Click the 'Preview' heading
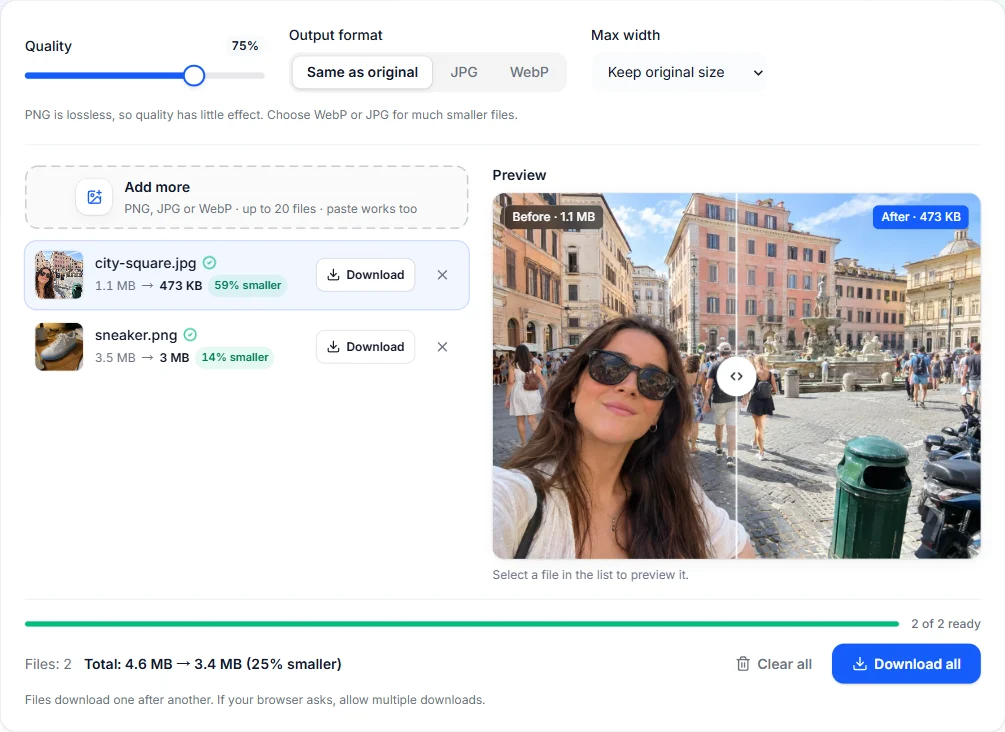 pos(519,175)
